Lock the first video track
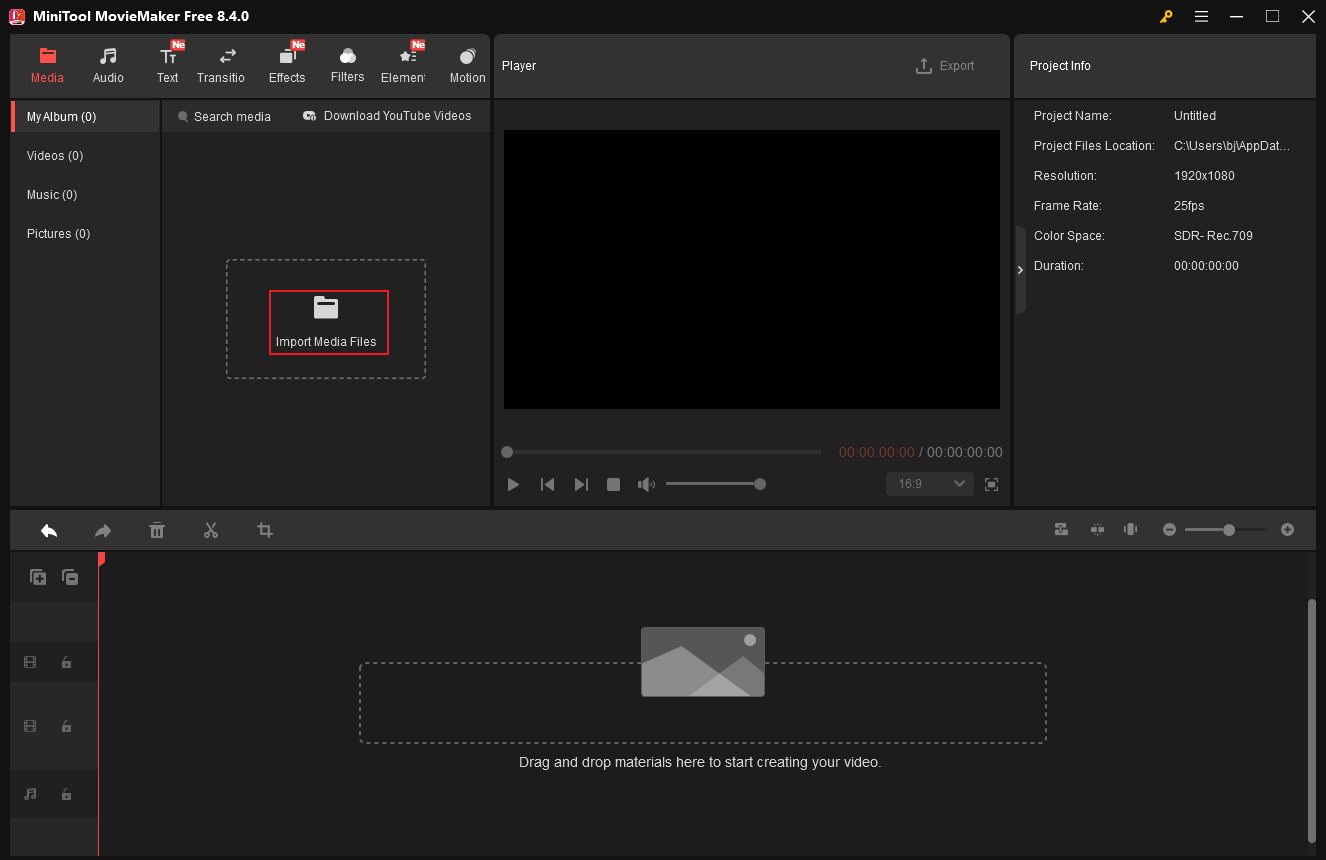The width and height of the screenshot is (1326, 860). click(x=66, y=662)
